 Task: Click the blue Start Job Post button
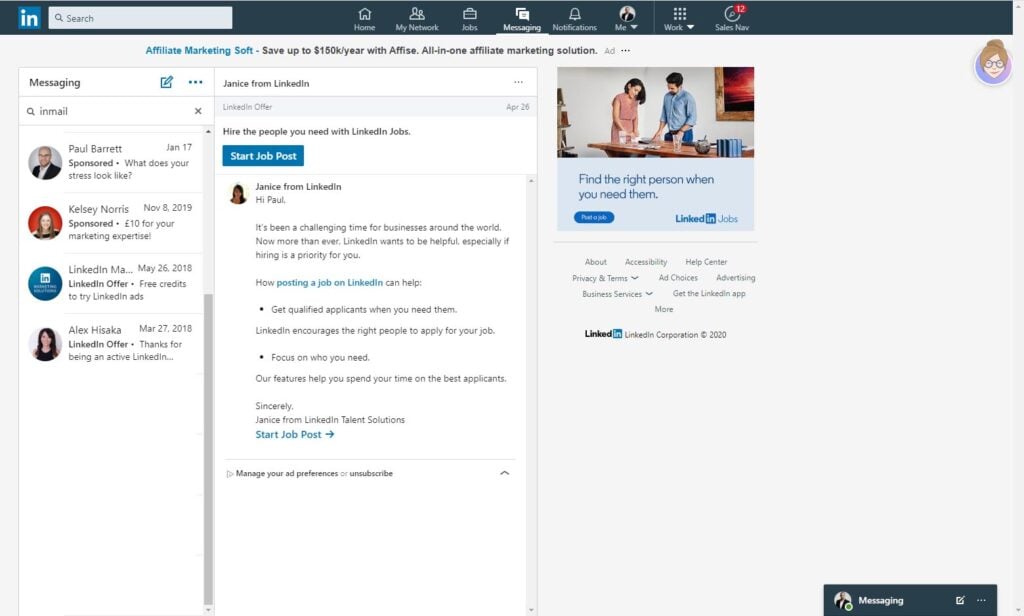(x=263, y=155)
